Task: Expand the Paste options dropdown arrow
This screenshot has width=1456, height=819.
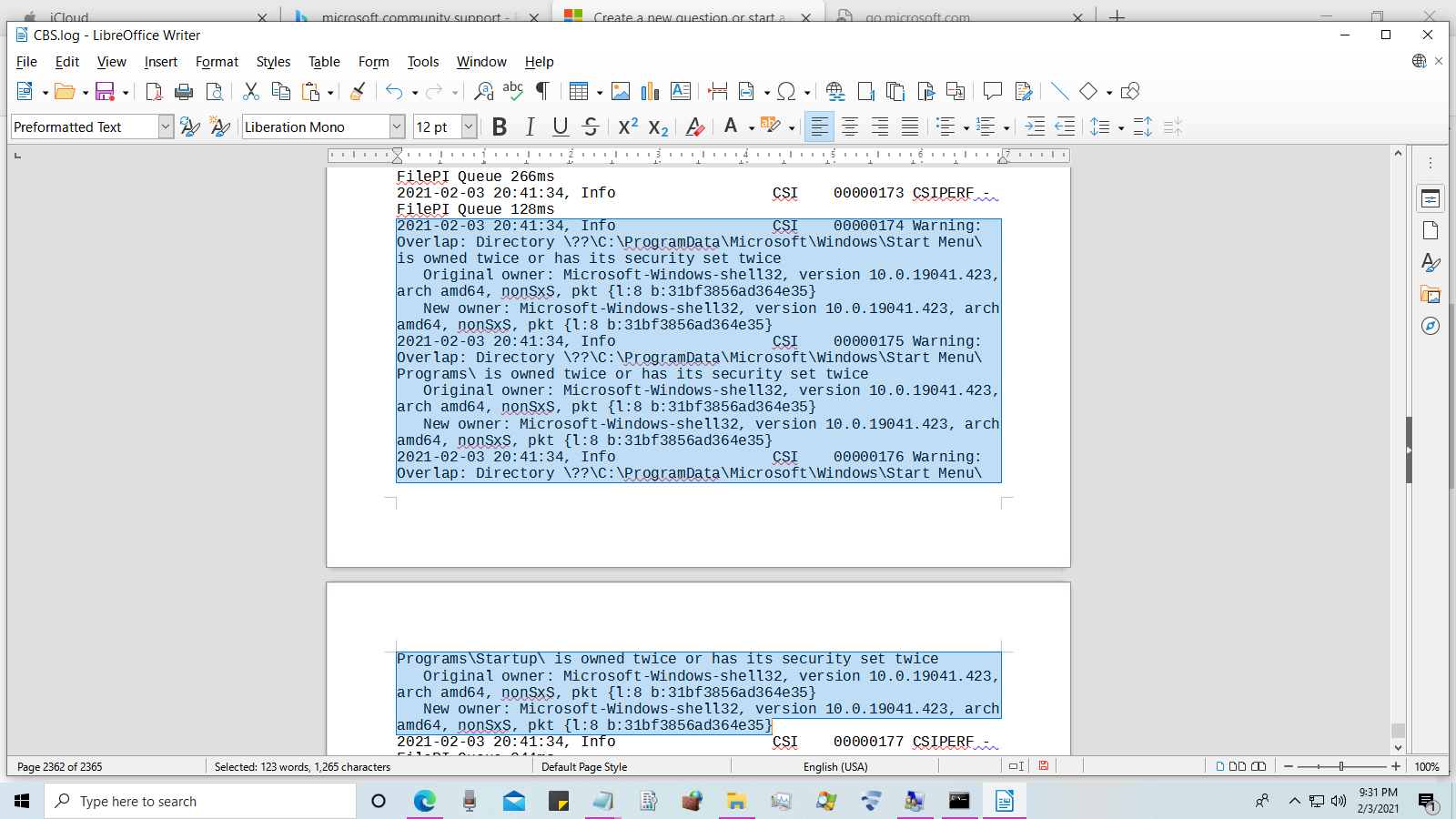Action: (x=330, y=93)
